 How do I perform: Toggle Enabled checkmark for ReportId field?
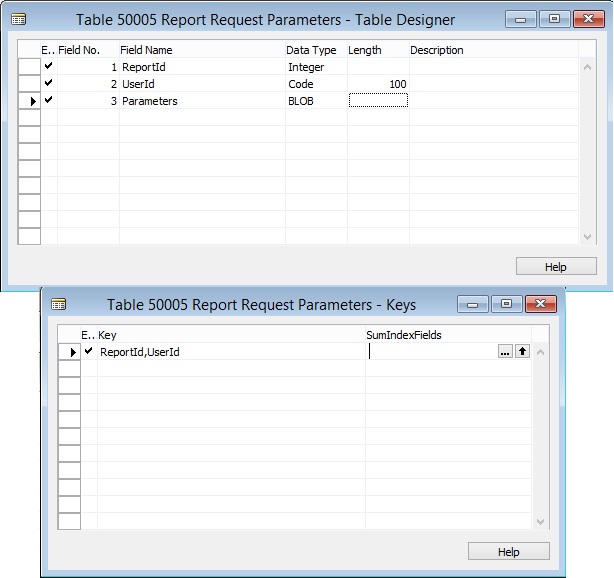(49, 66)
